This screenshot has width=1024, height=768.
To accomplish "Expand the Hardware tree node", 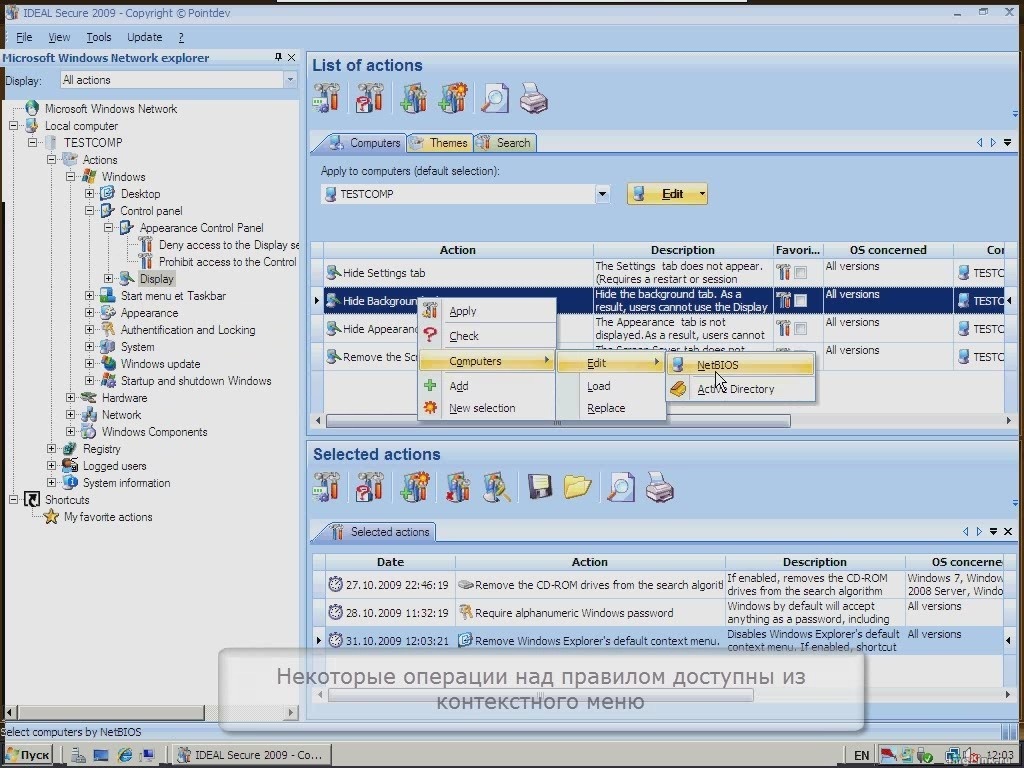I will pos(71,397).
